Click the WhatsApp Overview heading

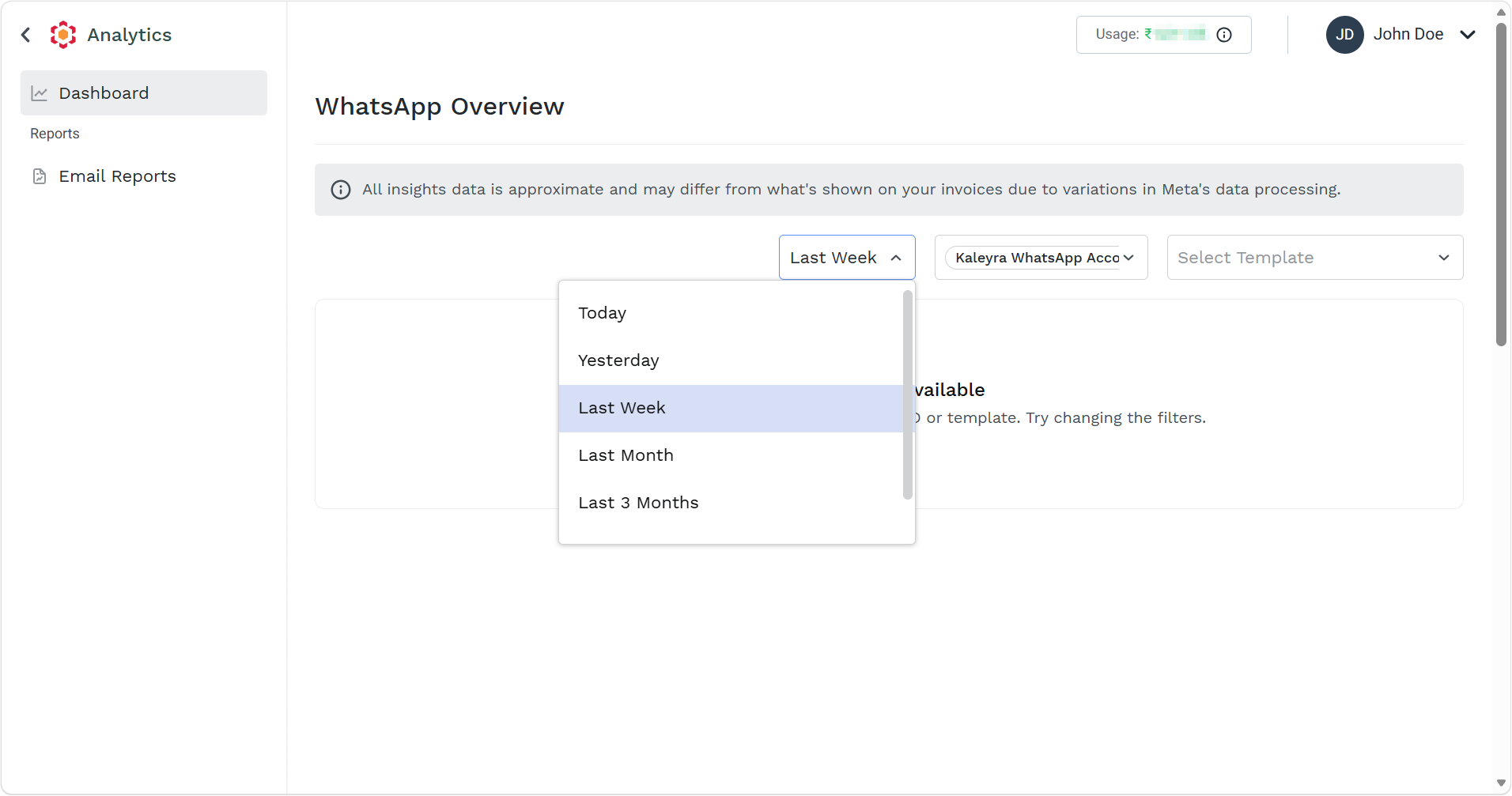point(440,107)
